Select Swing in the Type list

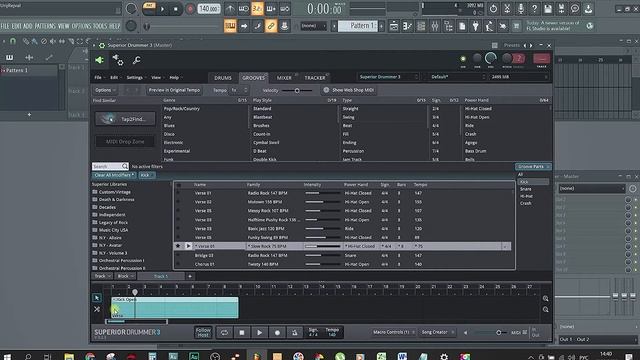tap(348, 117)
